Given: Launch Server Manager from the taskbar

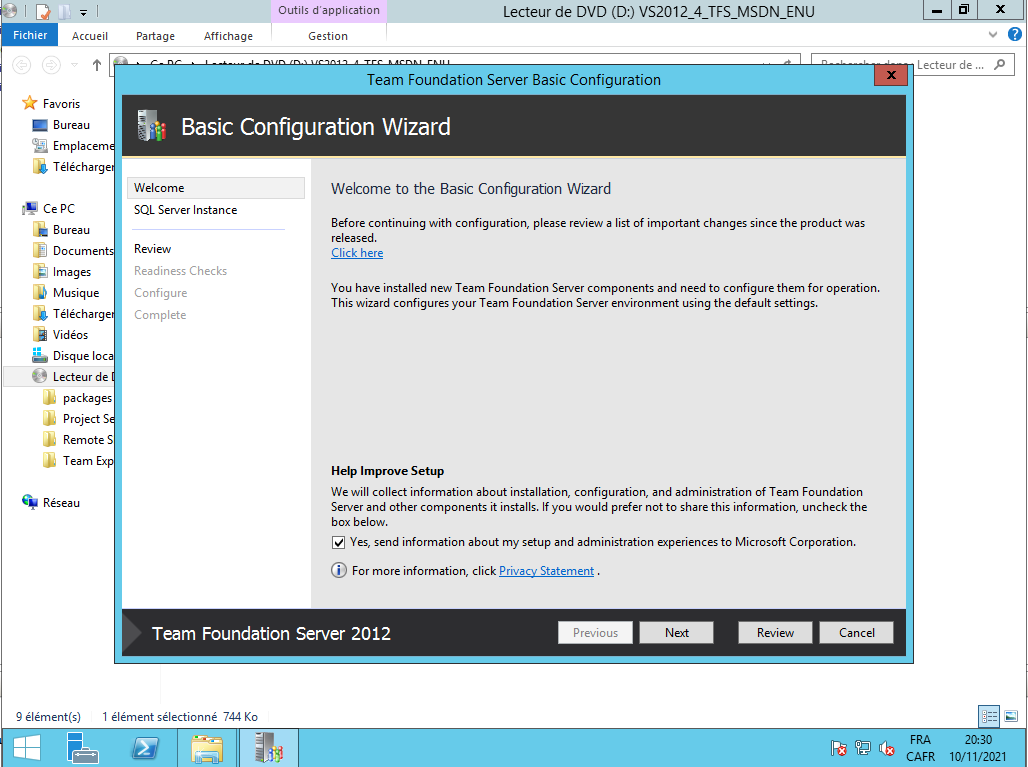Looking at the screenshot, I should tap(83, 748).
